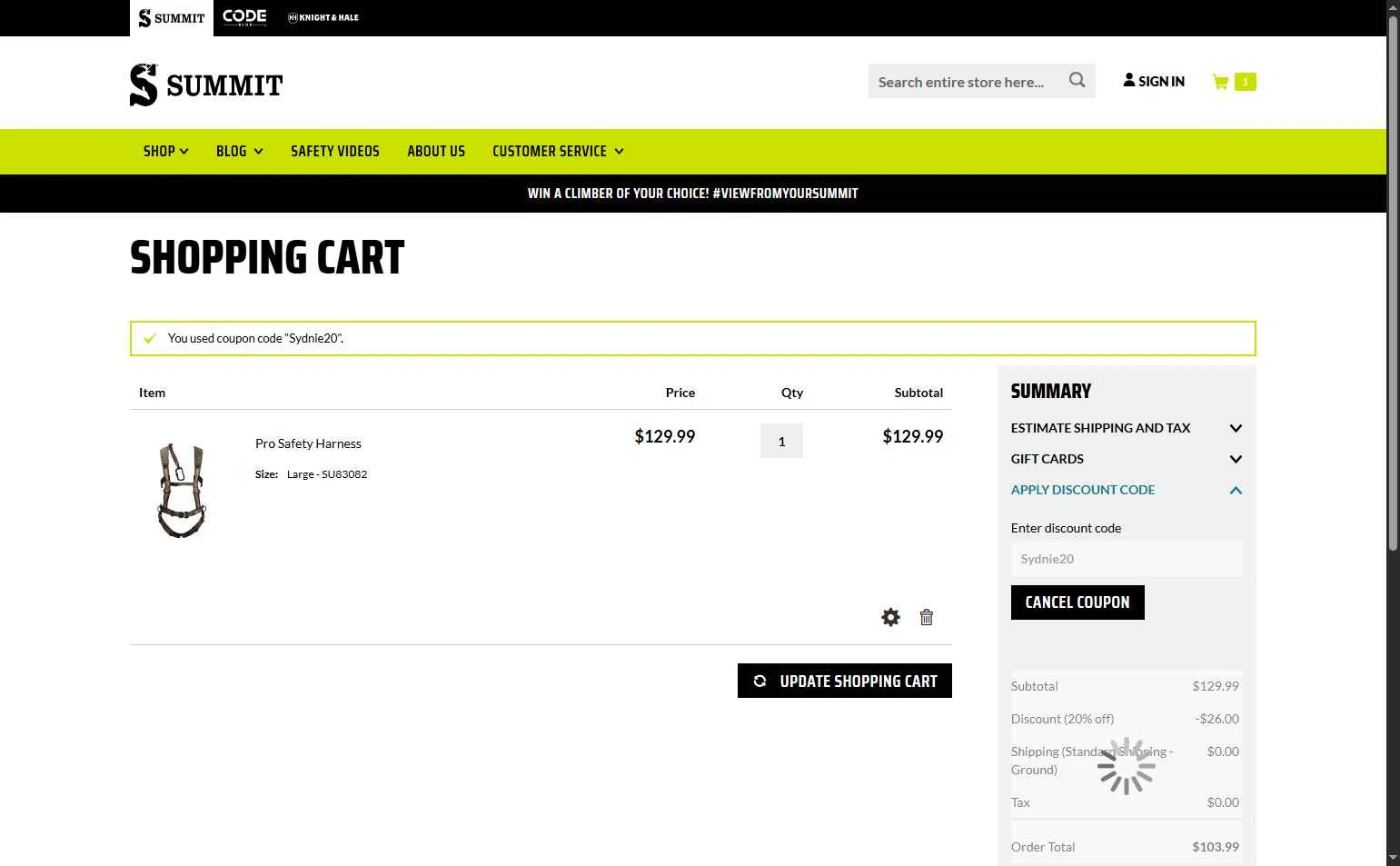Click the item price "$129.99" under Price
Viewport: 1400px width, 866px height.
(665, 436)
